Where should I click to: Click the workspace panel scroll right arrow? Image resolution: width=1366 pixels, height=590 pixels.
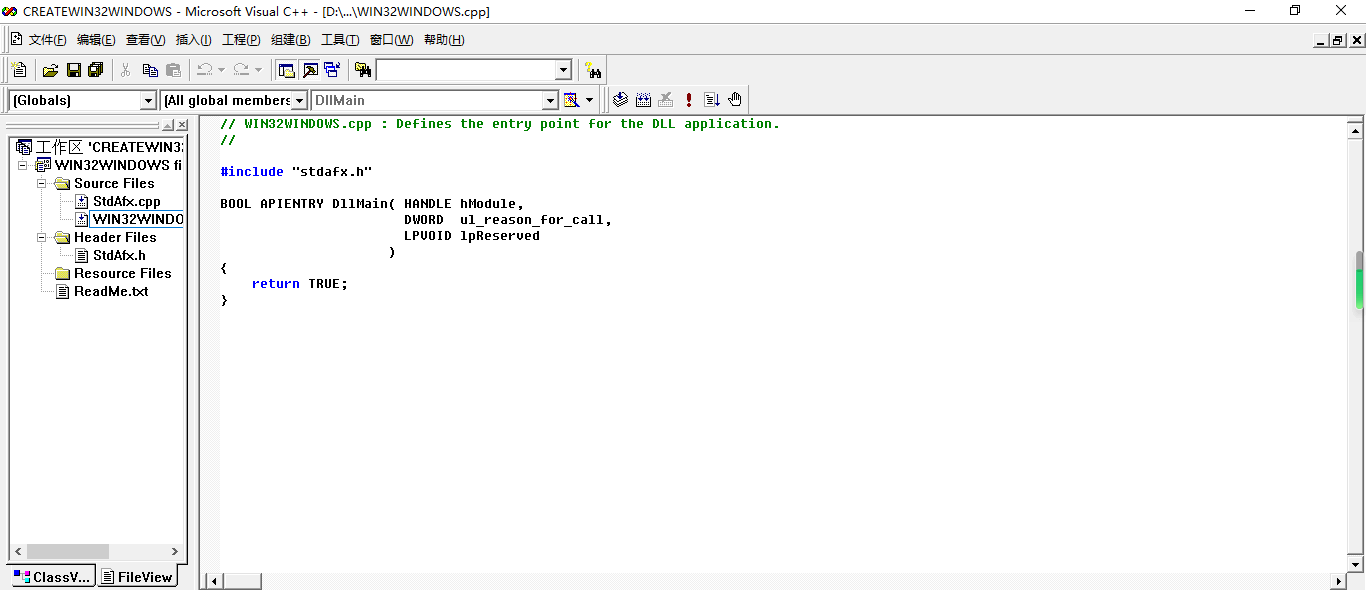point(175,551)
